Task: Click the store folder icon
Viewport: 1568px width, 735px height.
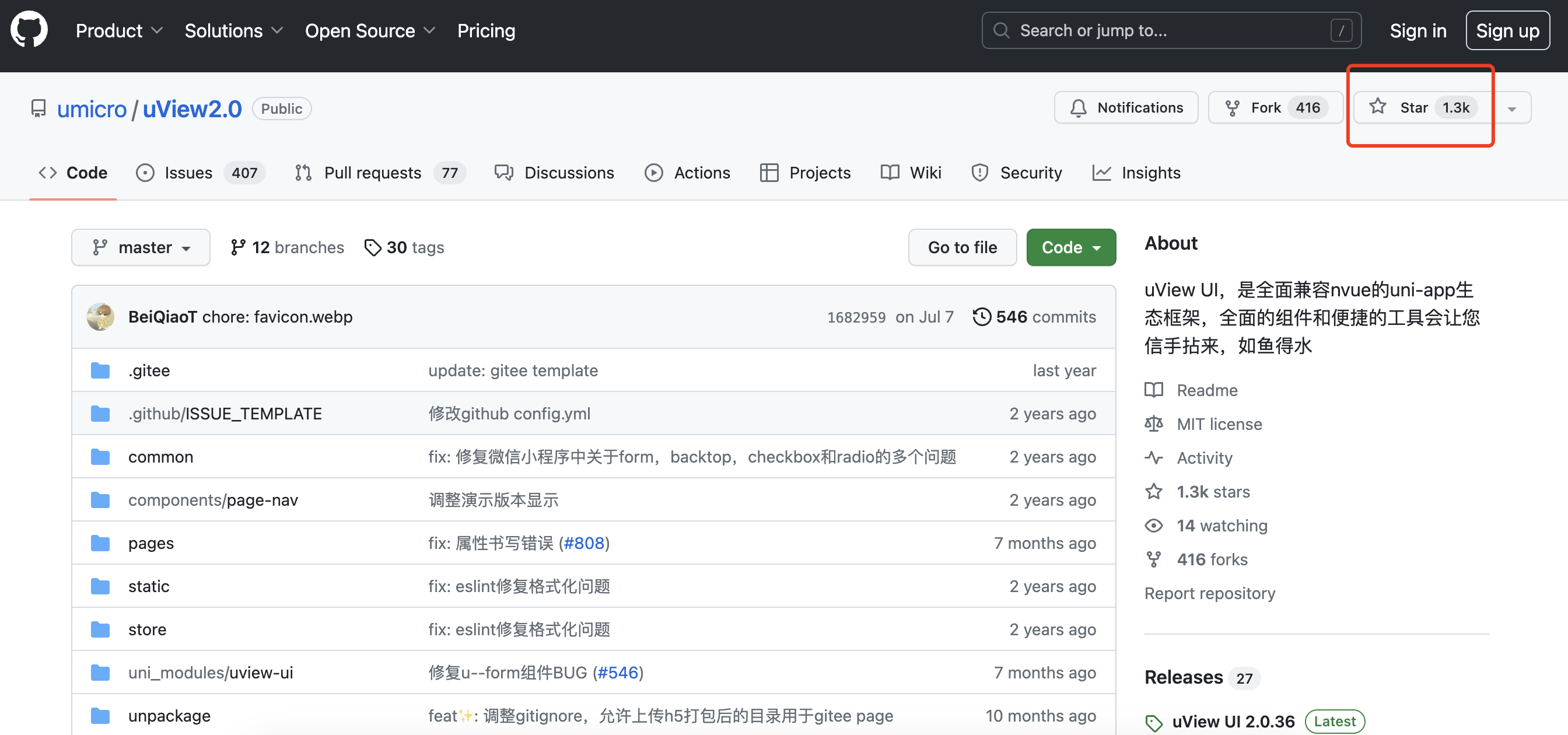Action: [100, 630]
